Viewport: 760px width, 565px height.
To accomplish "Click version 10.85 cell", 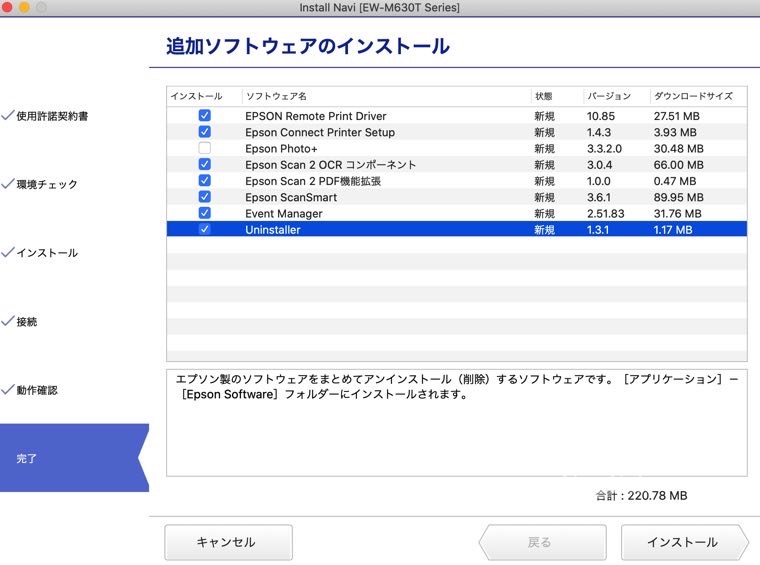I will (601, 116).
